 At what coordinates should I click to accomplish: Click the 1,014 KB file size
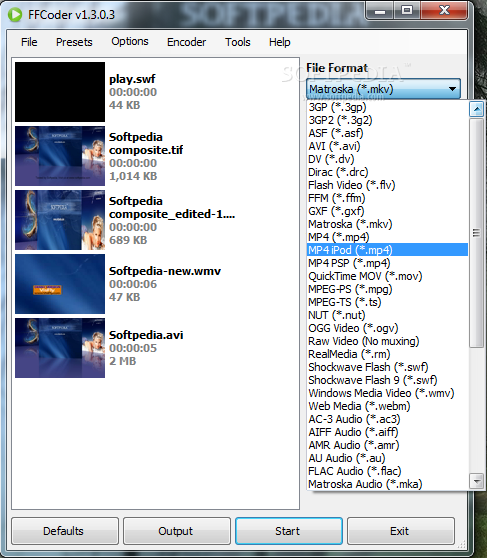pyautogui.click(x=133, y=176)
